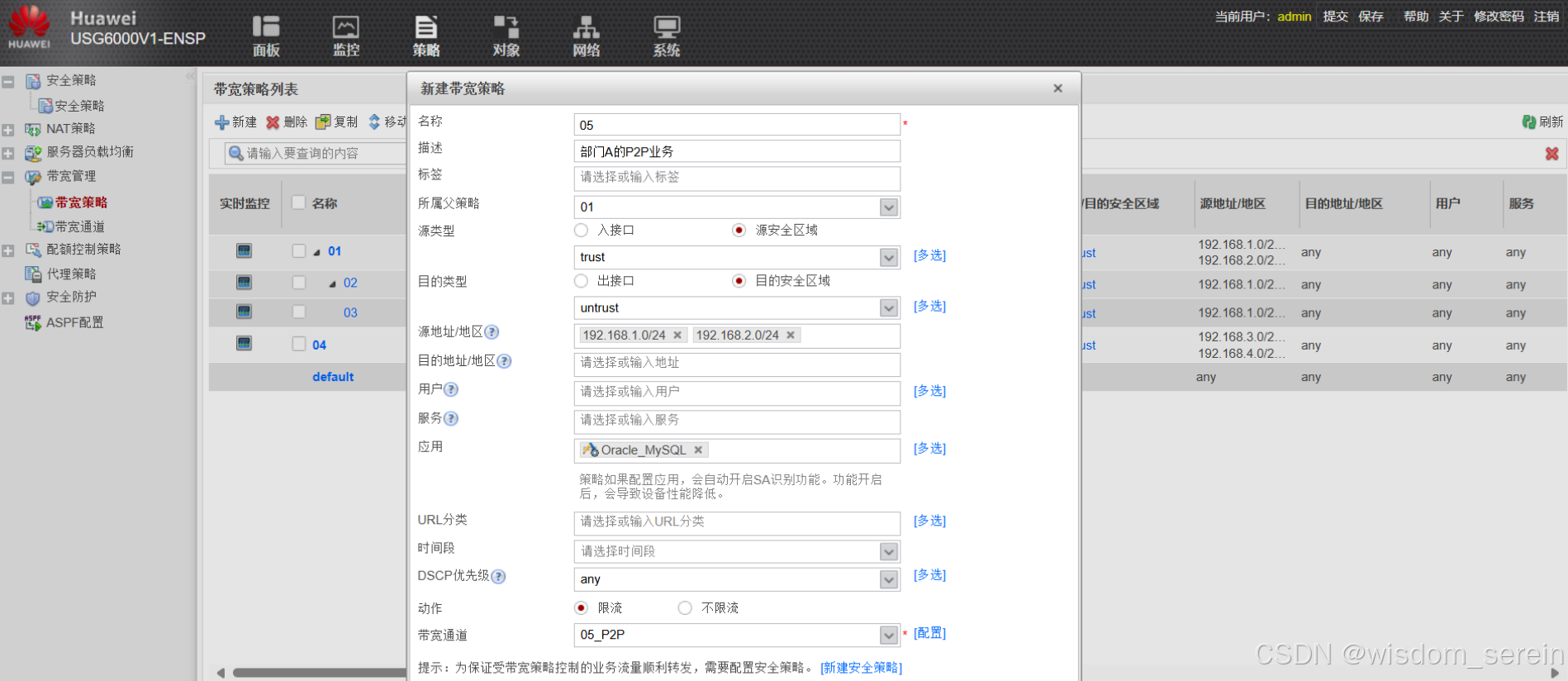Screen dimensions: 1568x681
Task: Select the 不限流 action radio button
Action: [x=685, y=607]
